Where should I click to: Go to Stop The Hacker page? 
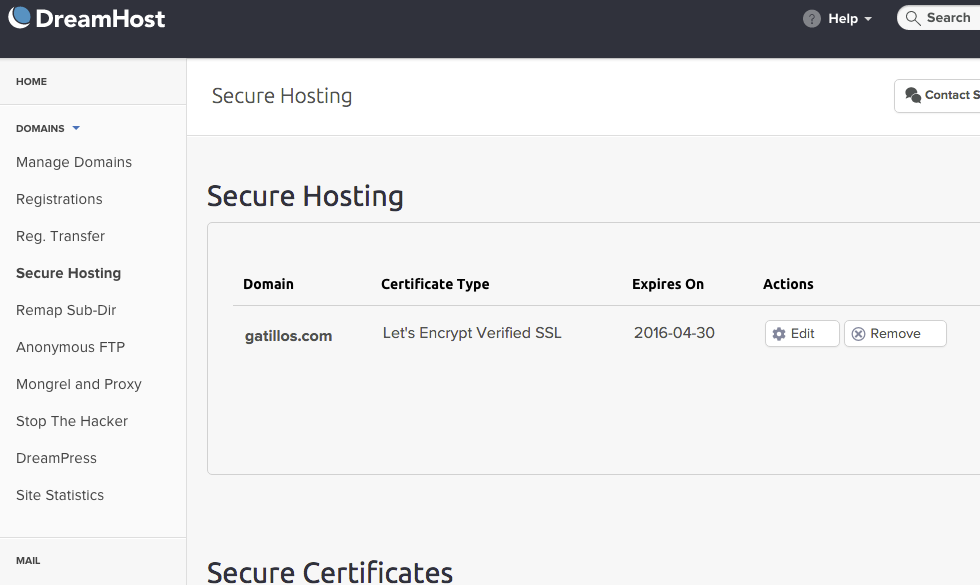pyautogui.click(x=72, y=421)
